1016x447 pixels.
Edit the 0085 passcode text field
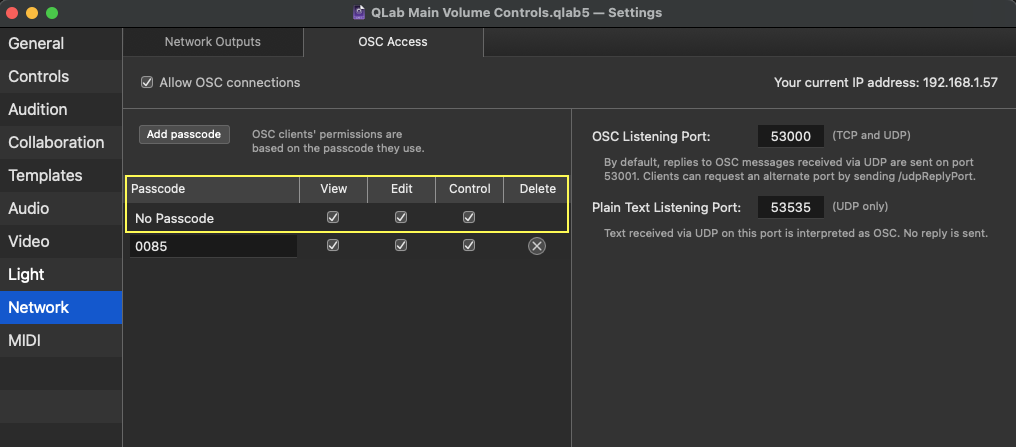212,246
